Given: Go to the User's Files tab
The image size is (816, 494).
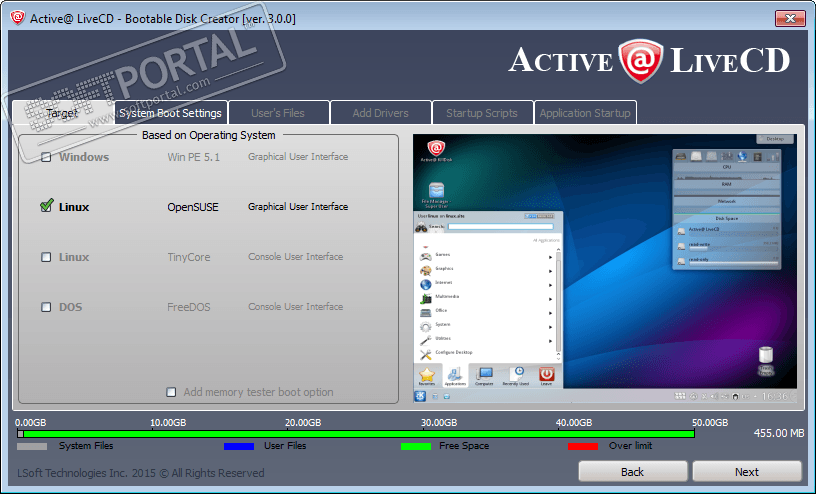Looking at the screenshot, I should click(278, 112).
